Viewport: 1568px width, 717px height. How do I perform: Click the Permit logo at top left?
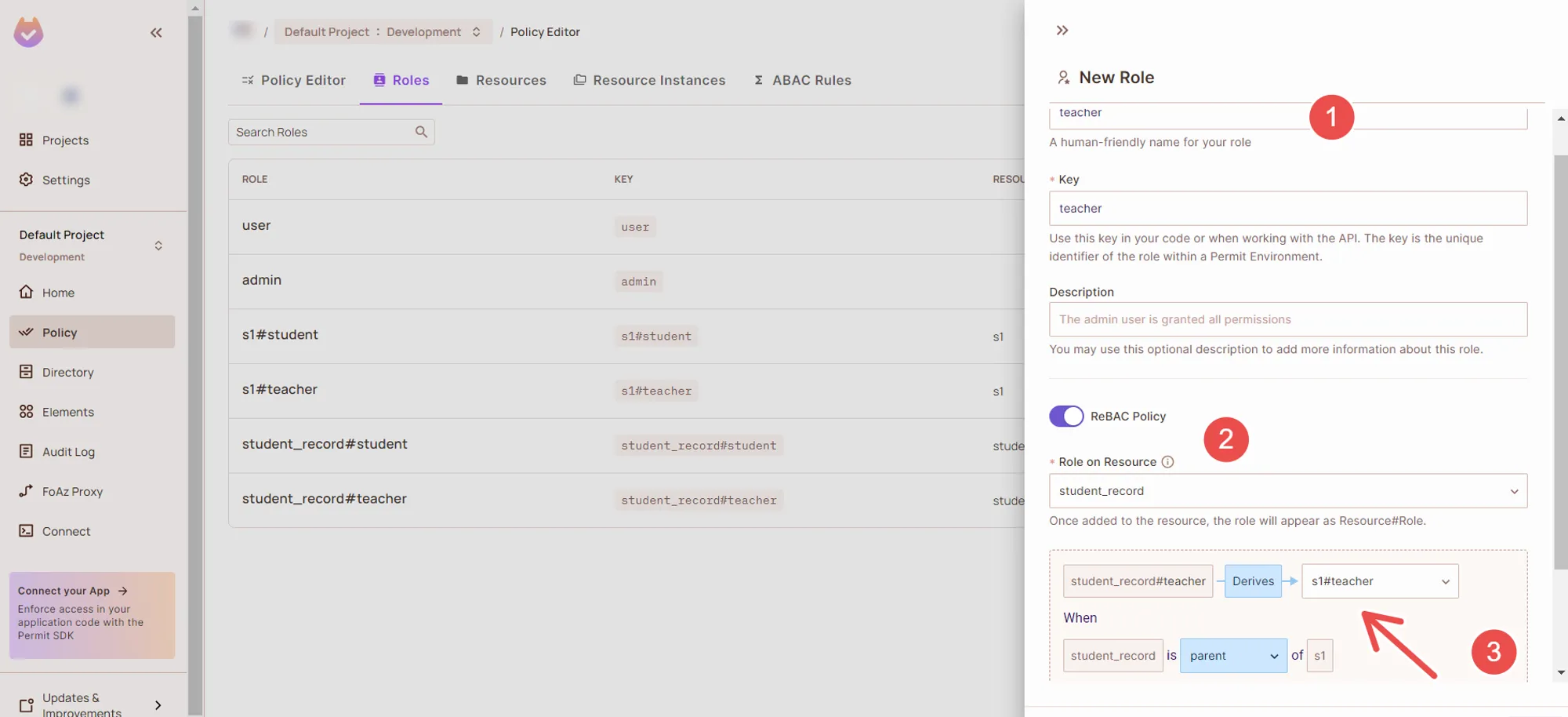[x=28, y=32]
